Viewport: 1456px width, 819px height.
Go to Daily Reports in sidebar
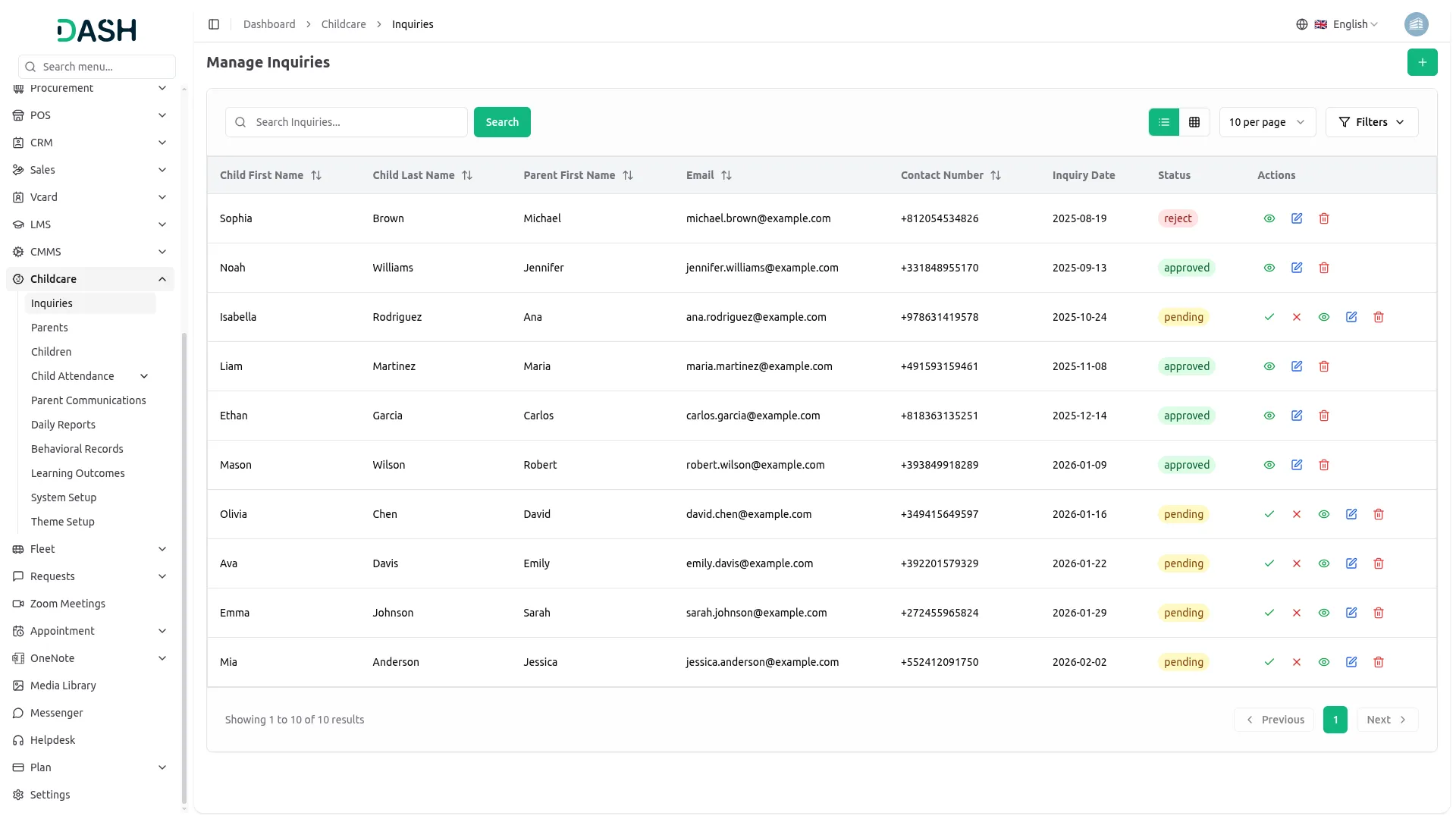[63, 425]
